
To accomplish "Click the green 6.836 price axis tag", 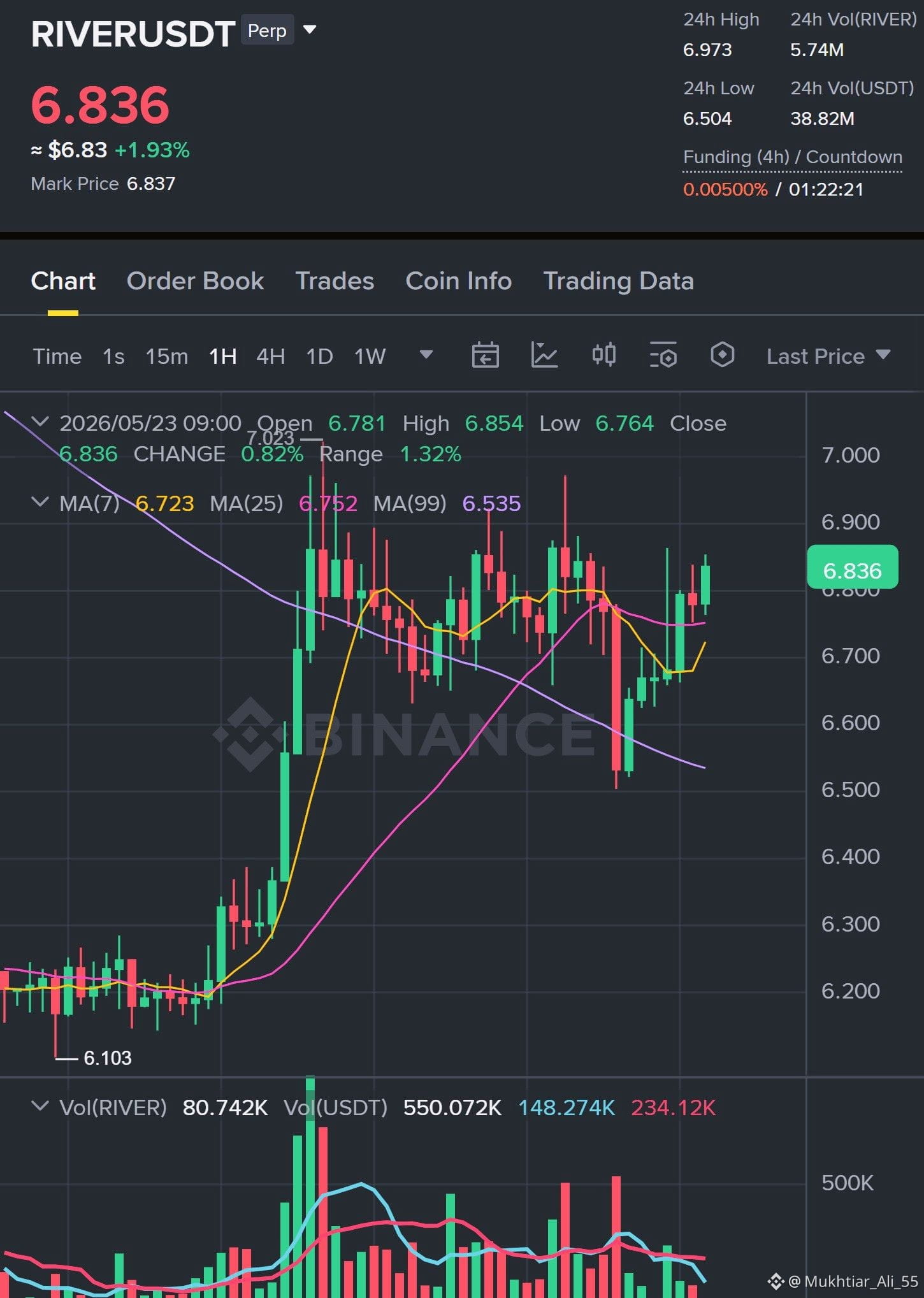I will [852, 567].
